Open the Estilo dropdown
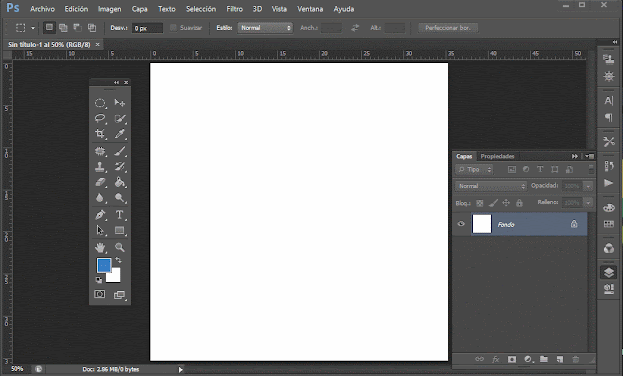Viewport: 623px width, 376px height. (x=265, y=28)
